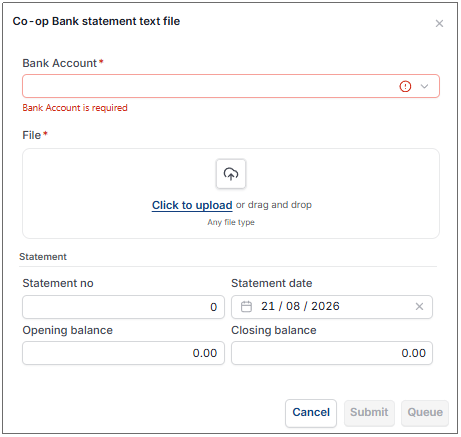Follow the Click to upload link
Viewport: 461px width, 437px height.
pos(192,205)
